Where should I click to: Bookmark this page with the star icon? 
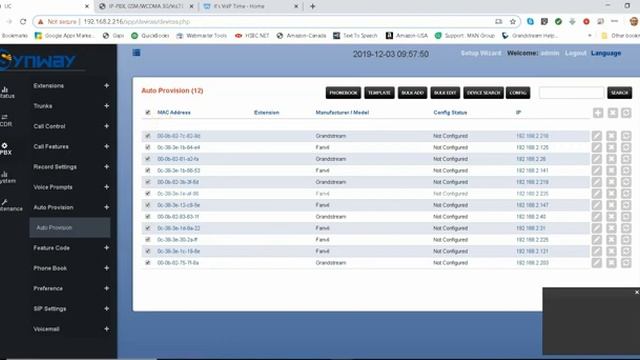coord(513,22)
